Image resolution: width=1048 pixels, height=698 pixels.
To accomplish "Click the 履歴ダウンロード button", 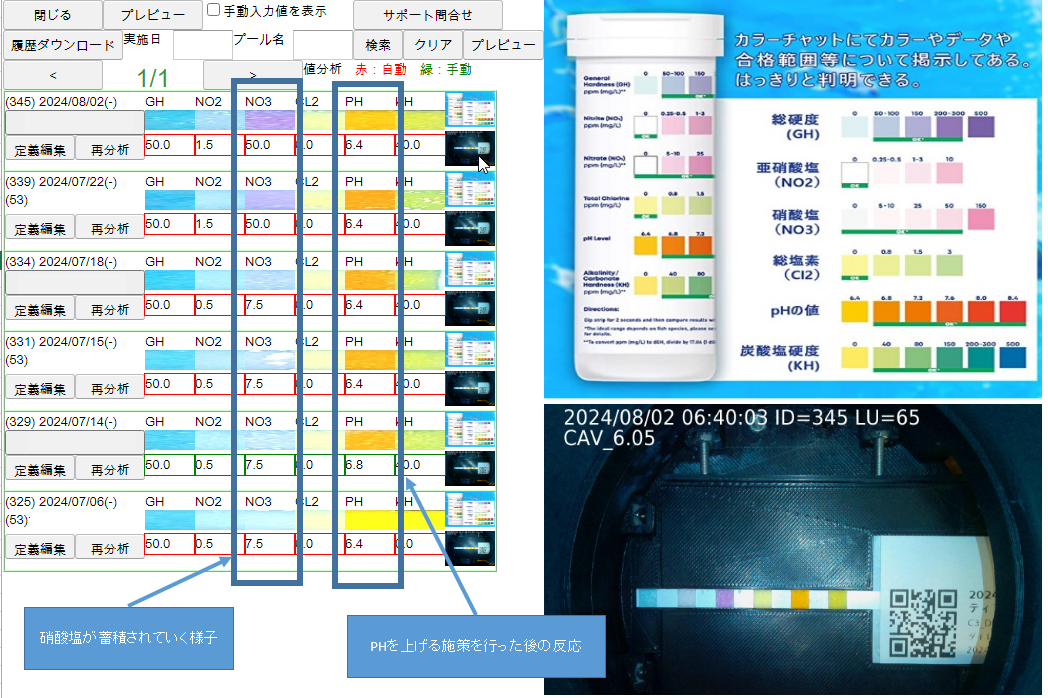I will pyautogui.click(x=61, y=45).
